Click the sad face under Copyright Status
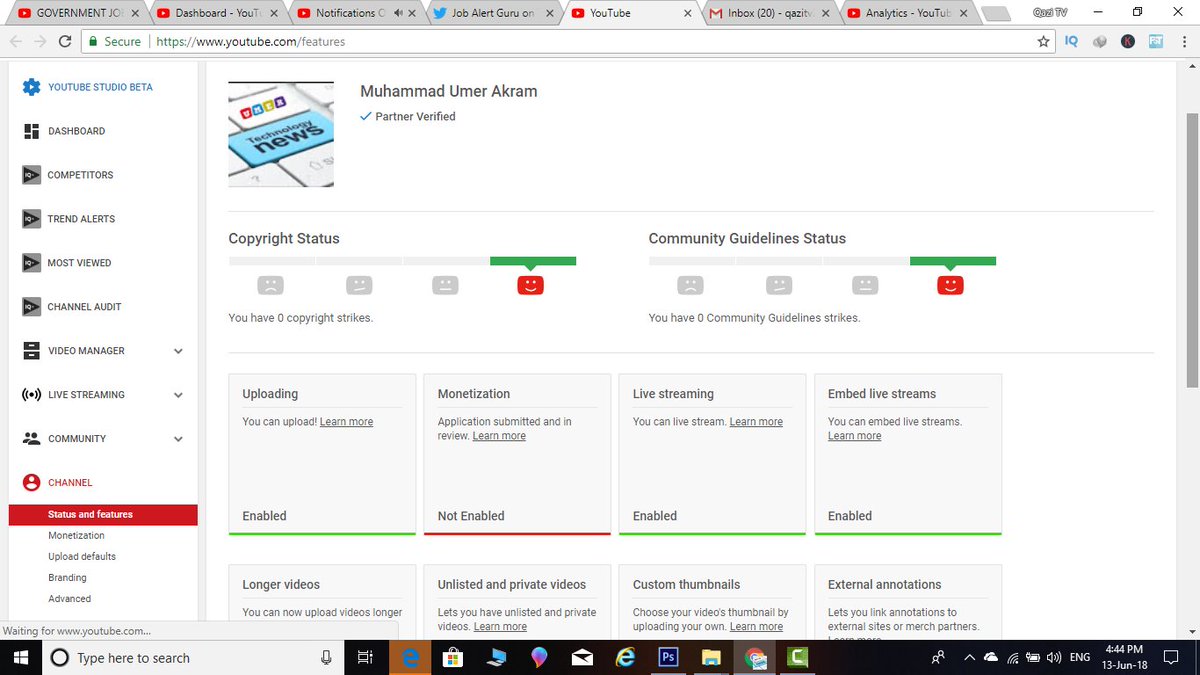The image size is (1200, 675). point(270,286)
